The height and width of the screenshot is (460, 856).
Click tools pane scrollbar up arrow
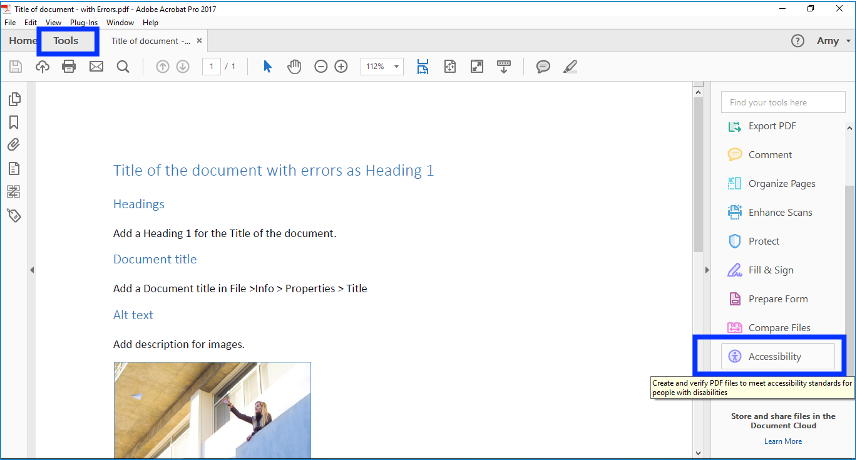[x=849, y=128]
